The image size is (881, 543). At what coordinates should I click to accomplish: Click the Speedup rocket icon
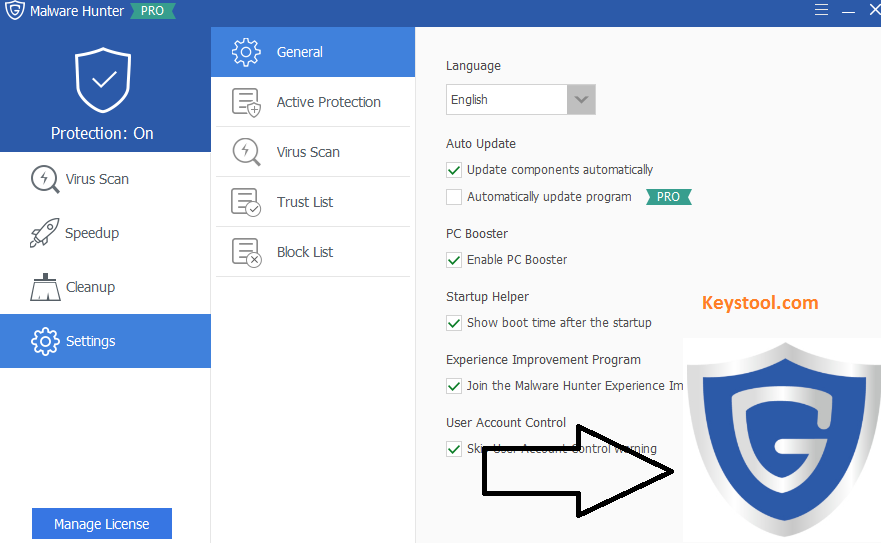pos(44,233)
